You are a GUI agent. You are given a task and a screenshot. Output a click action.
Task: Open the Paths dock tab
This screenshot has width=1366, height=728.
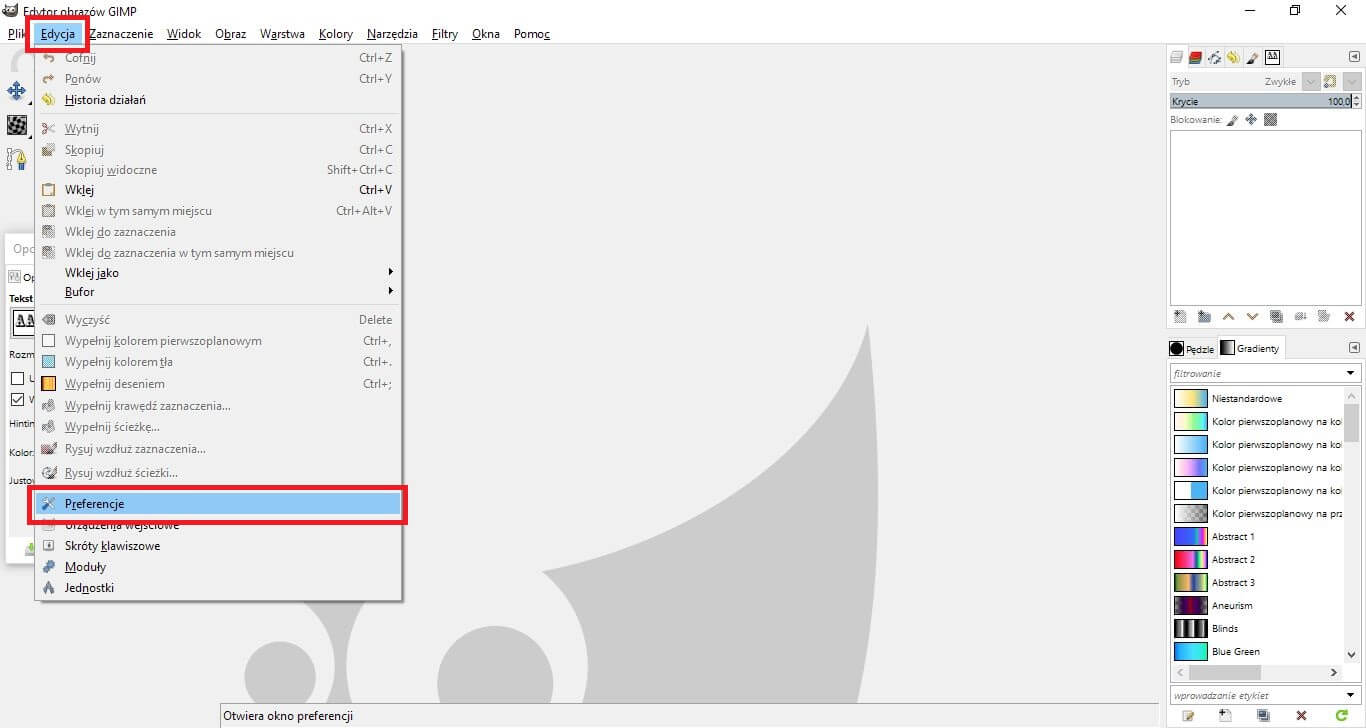click(x=1214, y=58)
